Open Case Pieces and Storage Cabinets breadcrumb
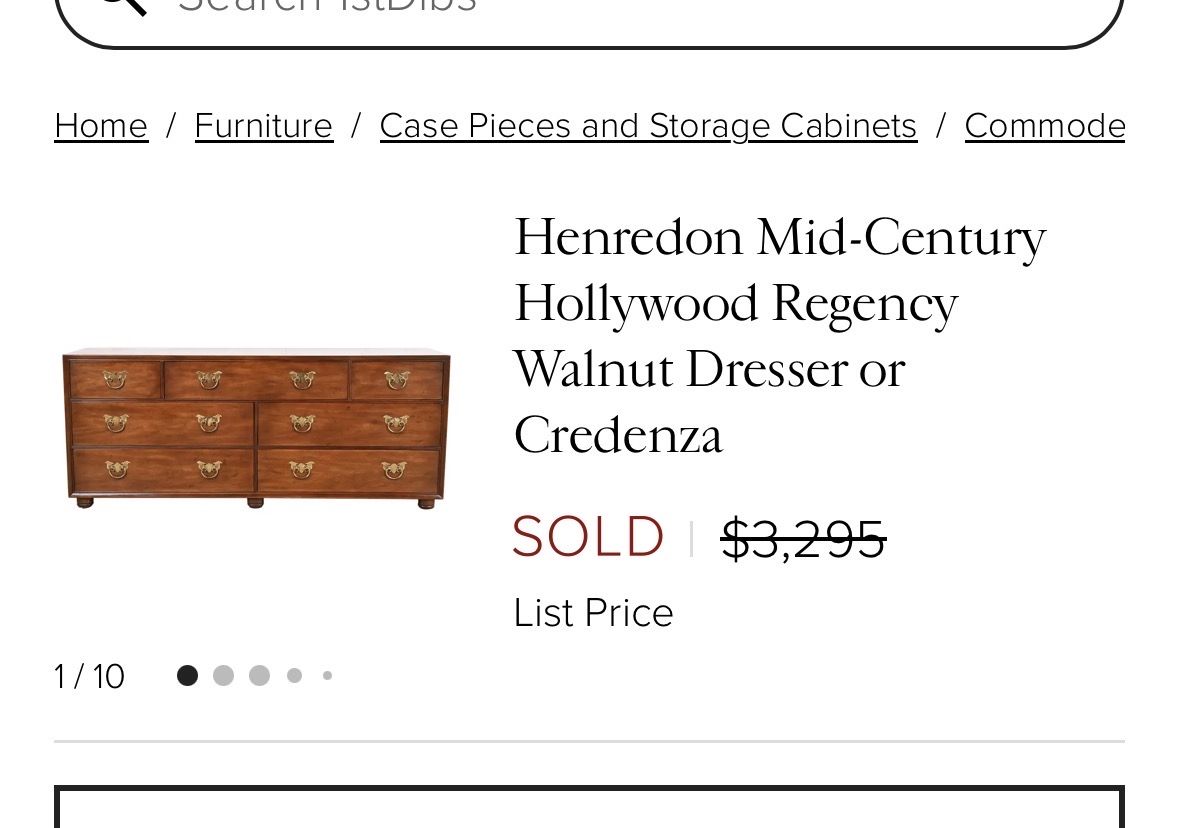The height and width of the screenshot is (828, 1179). tap(648, 126)
